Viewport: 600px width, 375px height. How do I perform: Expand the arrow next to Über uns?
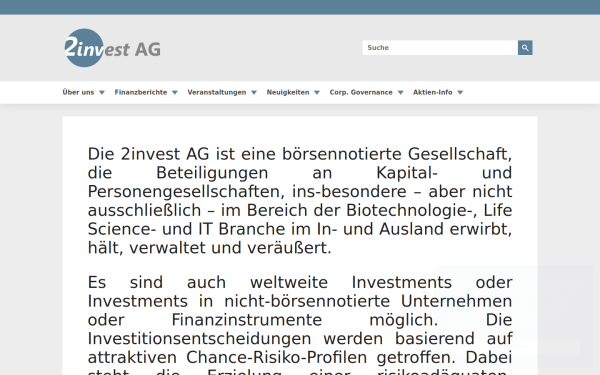coord(102,93)
